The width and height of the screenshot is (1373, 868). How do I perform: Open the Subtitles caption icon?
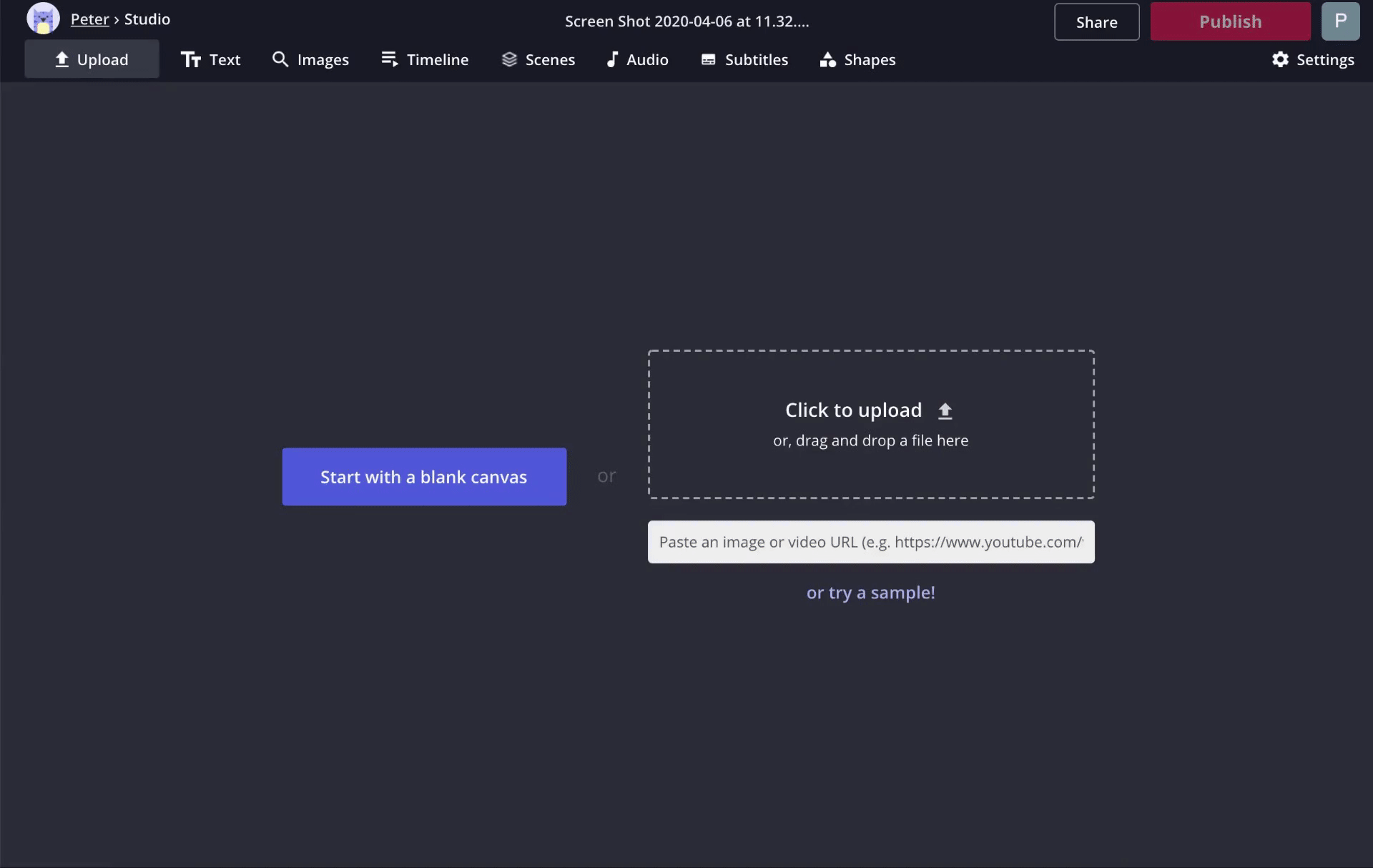(708, 59)
